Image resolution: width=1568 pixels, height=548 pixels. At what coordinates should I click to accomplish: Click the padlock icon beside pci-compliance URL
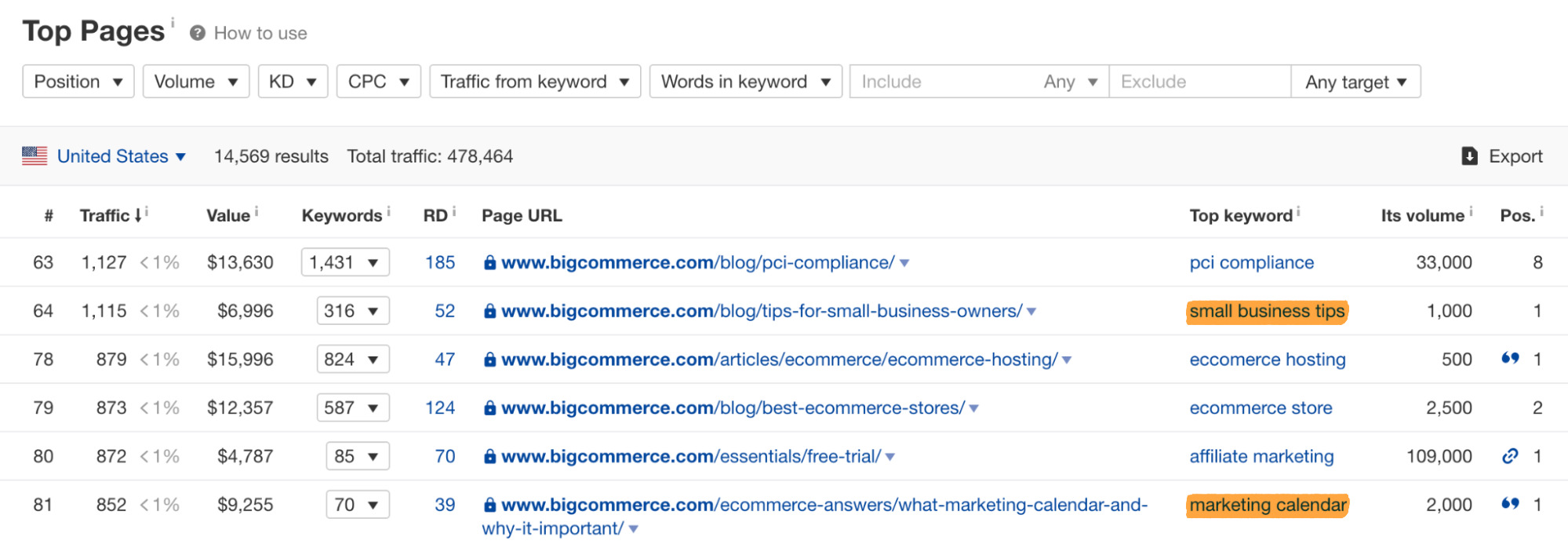tap(489, 263)
